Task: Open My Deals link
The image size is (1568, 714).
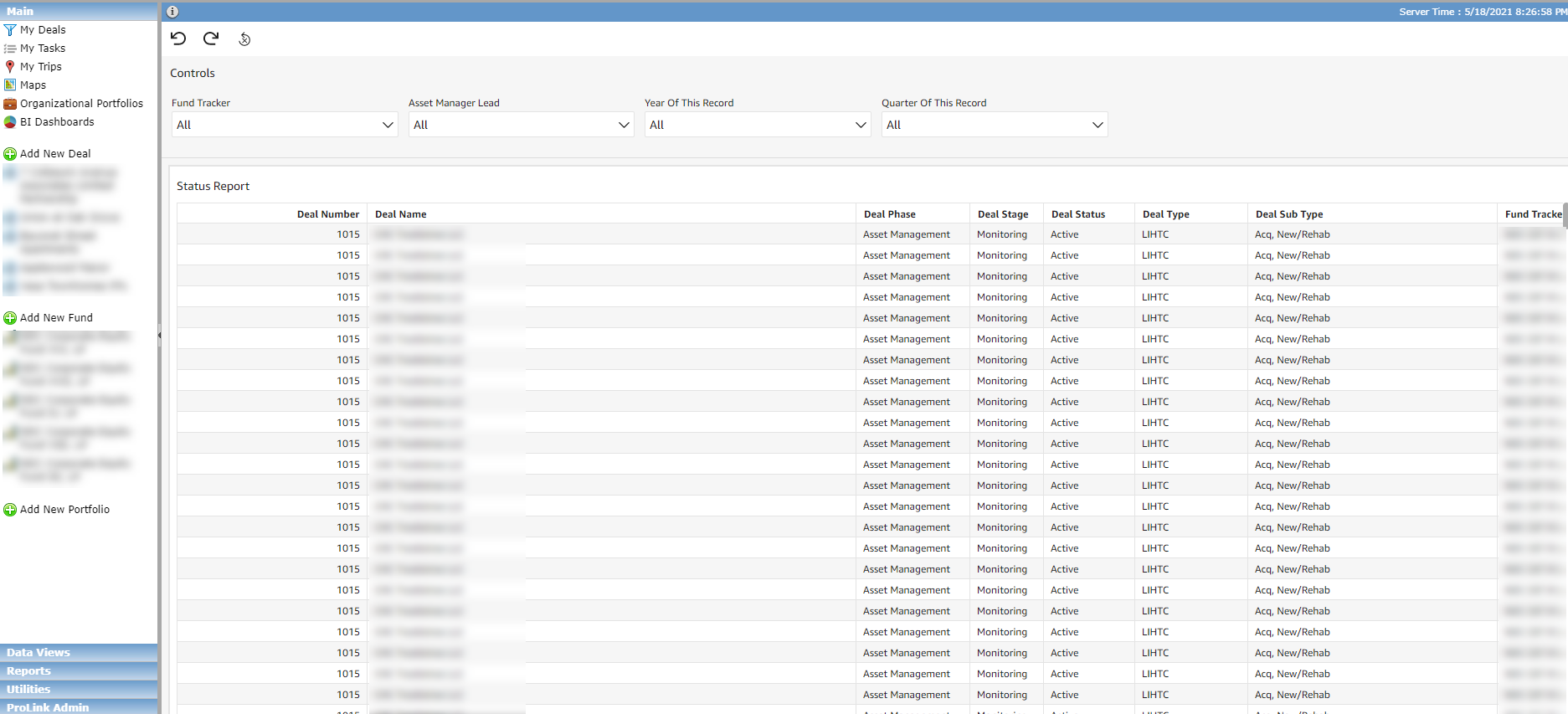Action: click(43, 30)
